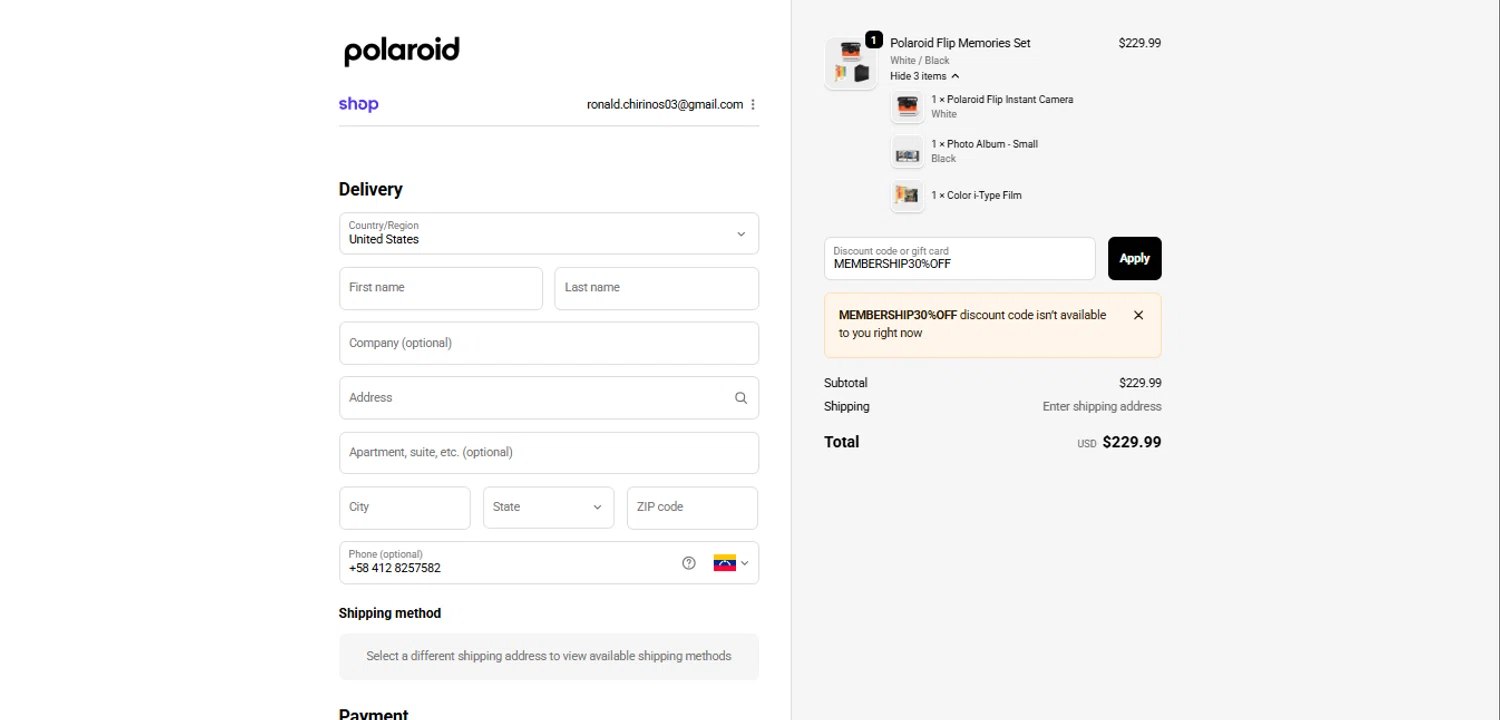Click the Apply discount button
The width and height of the screenshot is (1500, 720).
pos(1135,258)
